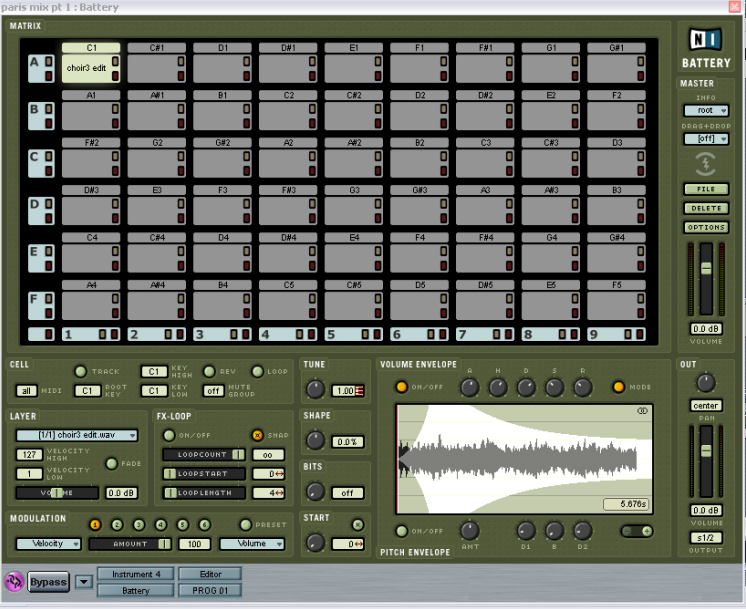Click the Master File button
This screenshot has width=746, height=609.
[706, 189]
